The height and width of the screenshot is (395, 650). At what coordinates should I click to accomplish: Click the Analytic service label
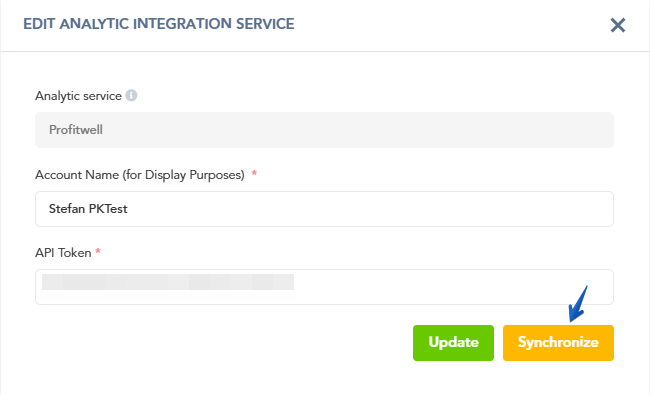tap(78, 96)
